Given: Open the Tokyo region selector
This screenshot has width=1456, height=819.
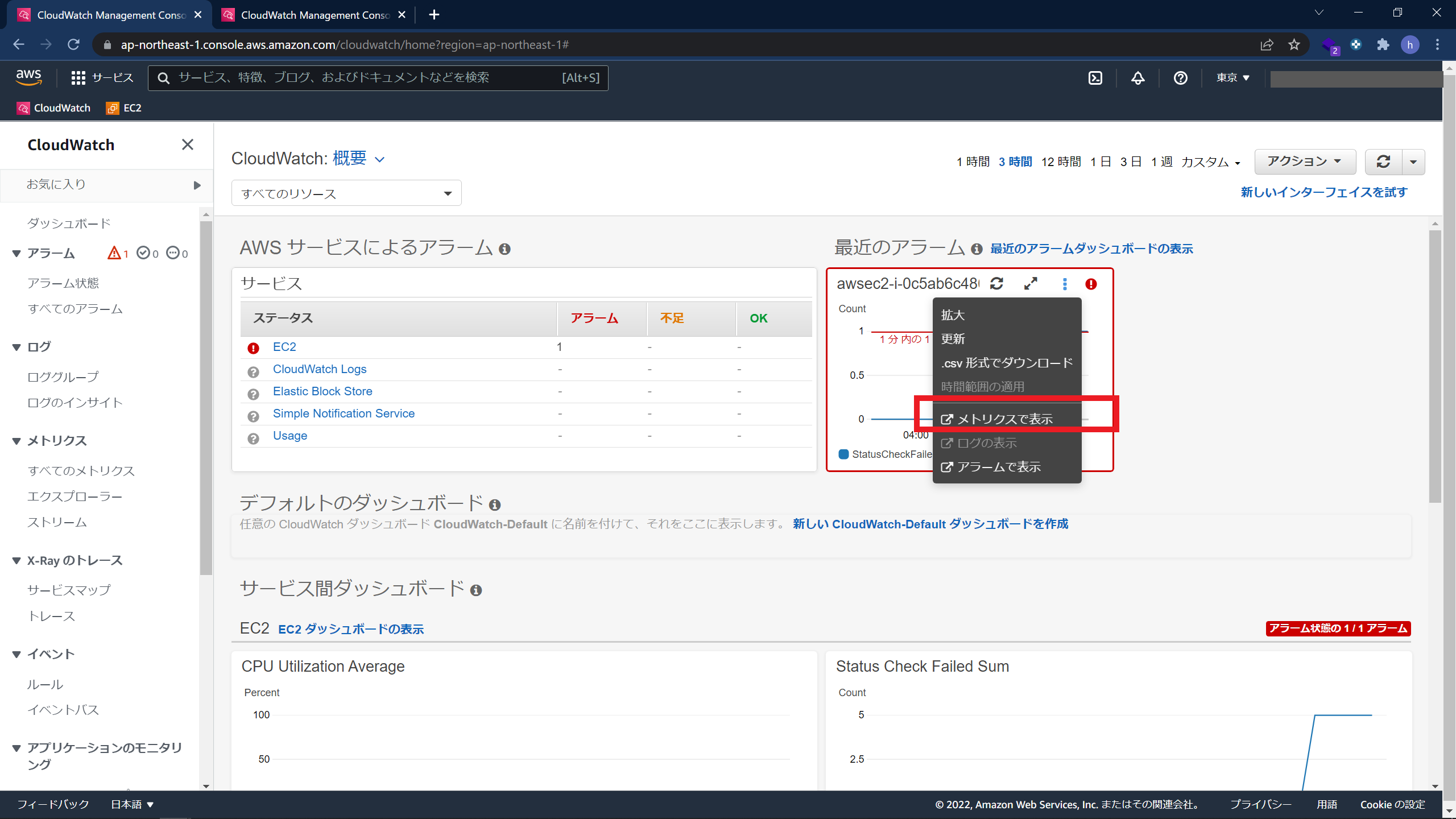Looking at the screenshot, I should 1232,78.
